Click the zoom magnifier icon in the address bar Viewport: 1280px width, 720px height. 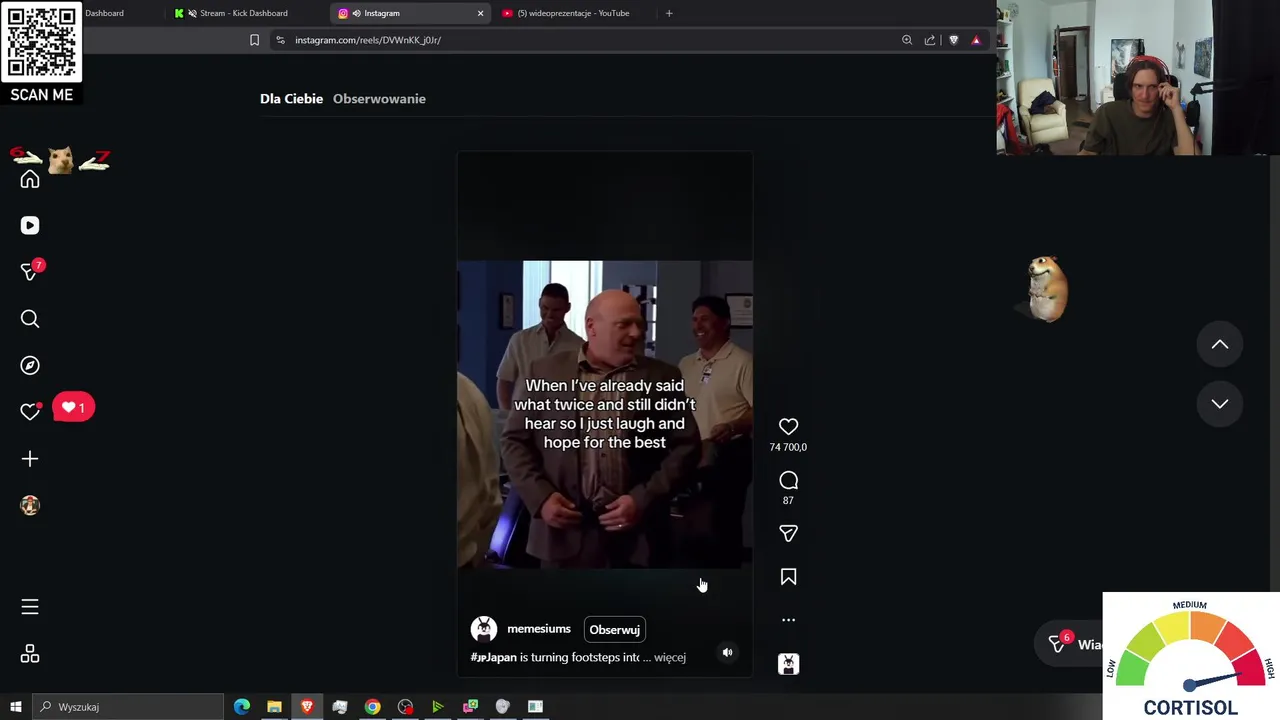(907, 40)
